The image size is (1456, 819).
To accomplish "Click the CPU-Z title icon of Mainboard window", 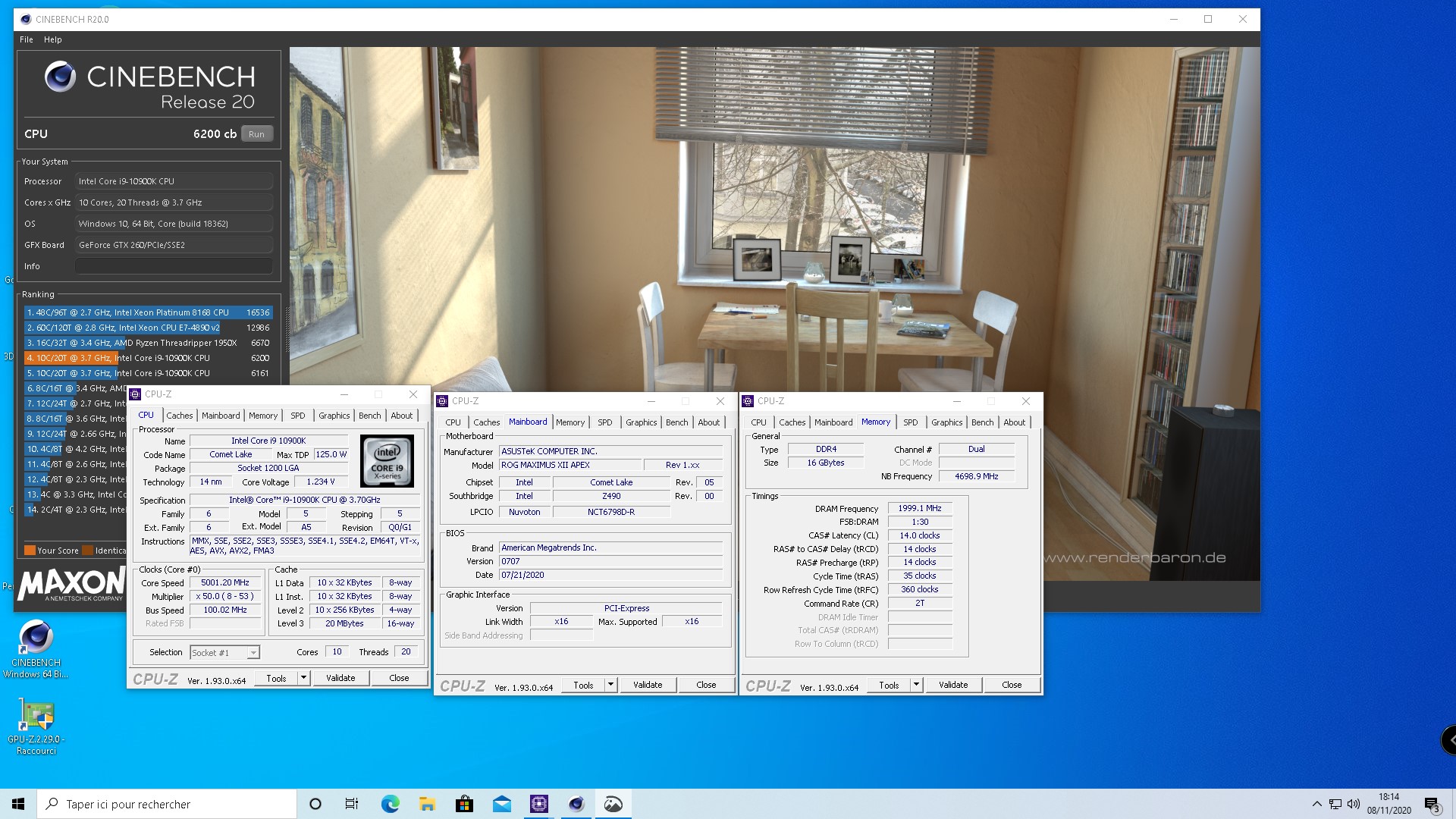I will point(443,401).
